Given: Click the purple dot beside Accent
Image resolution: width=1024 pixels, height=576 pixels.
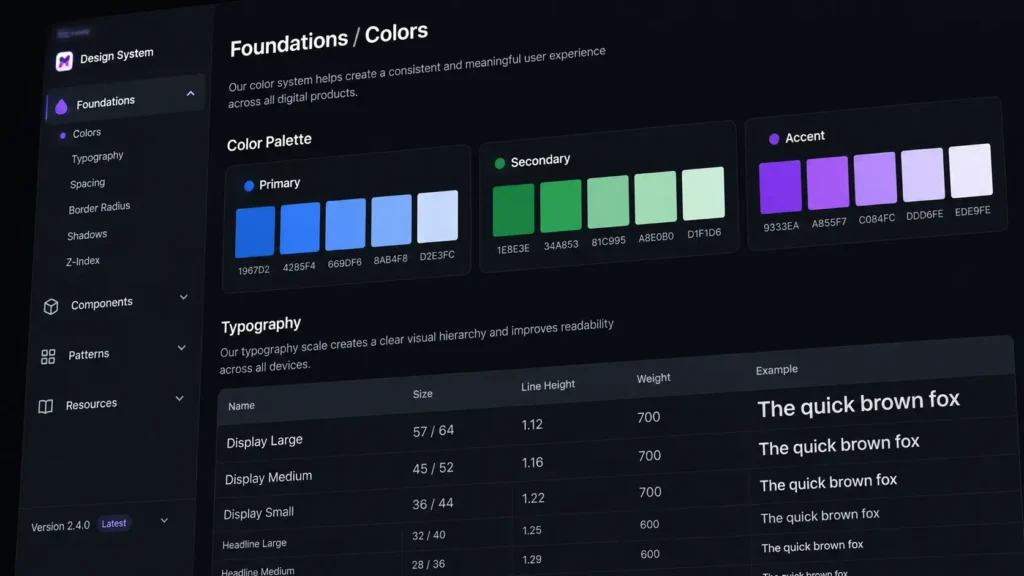Looking at the screenshot, I should (x=774, y=138).
